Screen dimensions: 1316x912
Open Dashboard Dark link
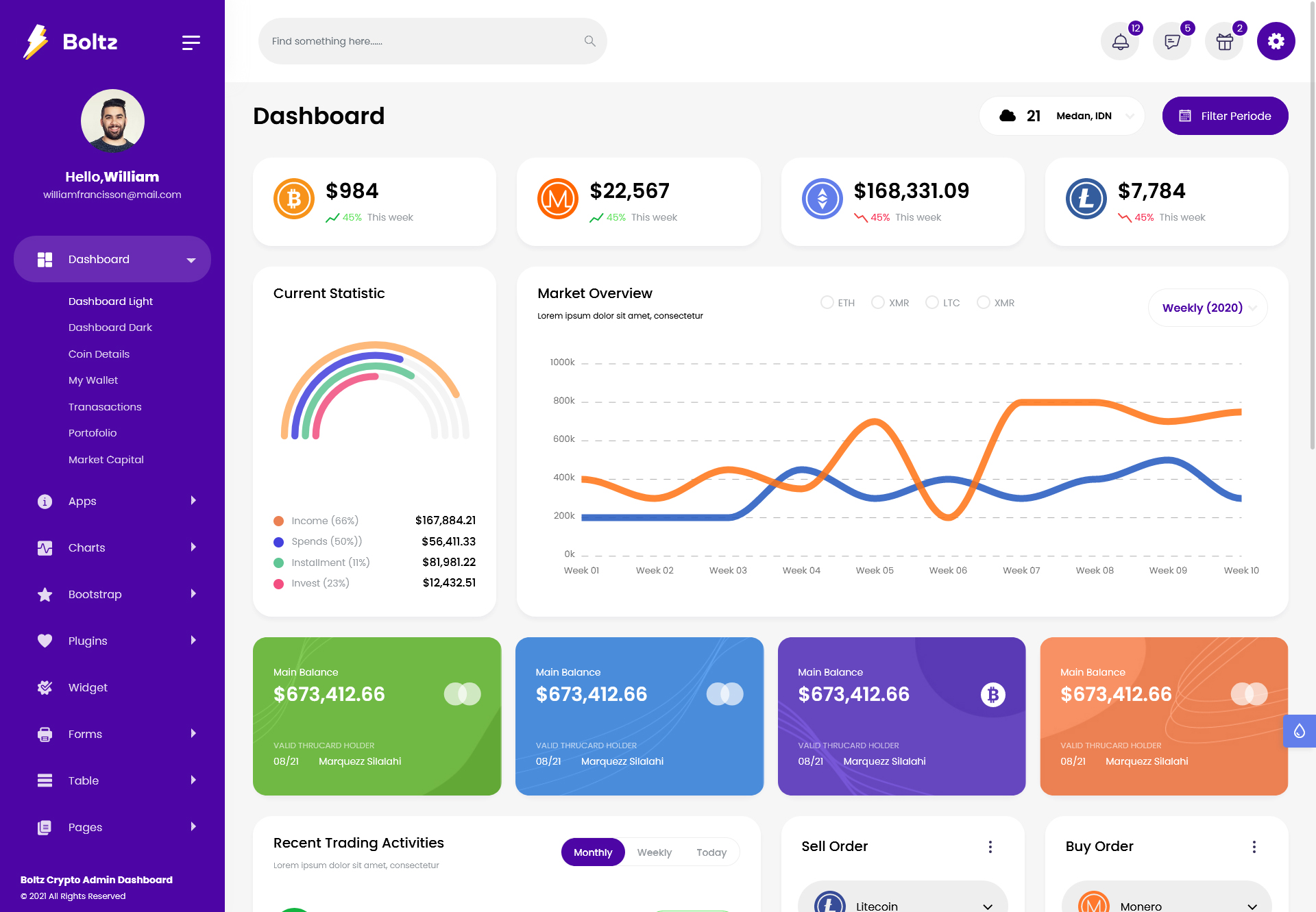110,328
